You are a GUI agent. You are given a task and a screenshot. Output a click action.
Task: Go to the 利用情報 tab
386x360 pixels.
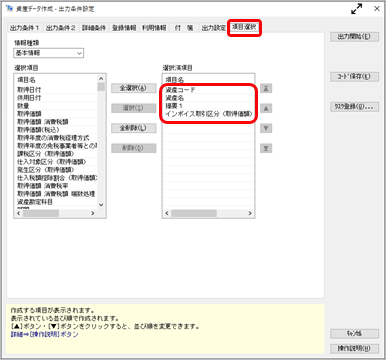(154, 28)
